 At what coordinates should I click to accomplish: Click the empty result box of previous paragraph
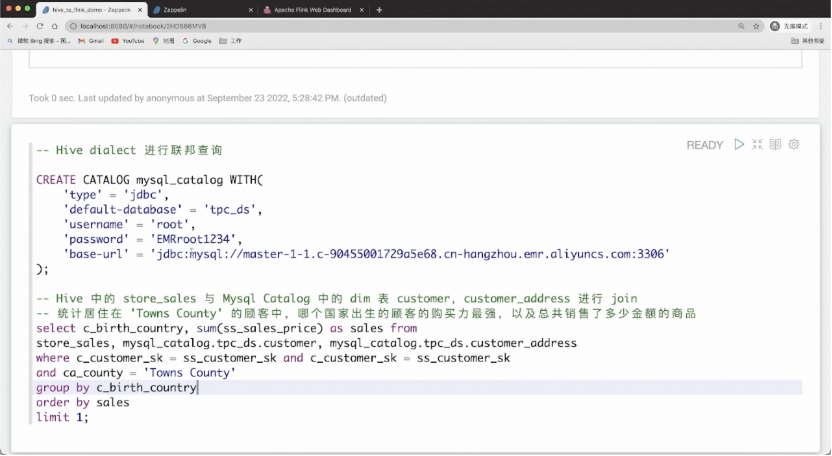pyautogui.click(x=415, y=59)
